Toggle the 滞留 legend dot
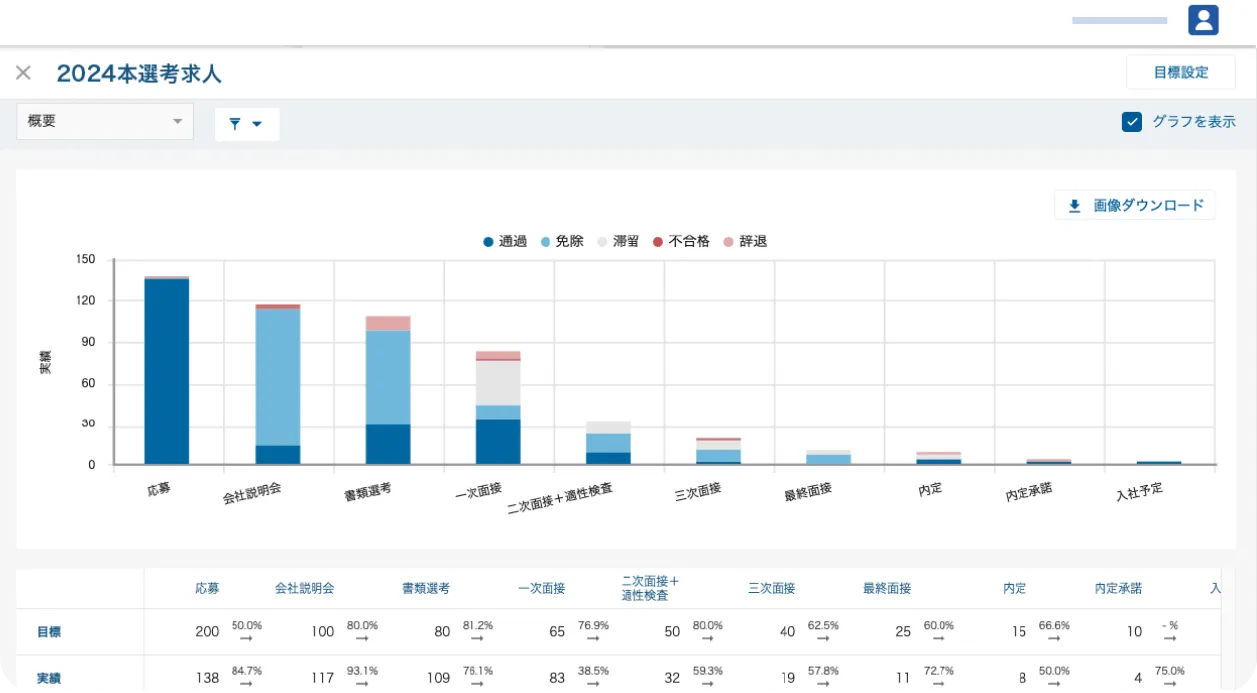 (602, 242)
